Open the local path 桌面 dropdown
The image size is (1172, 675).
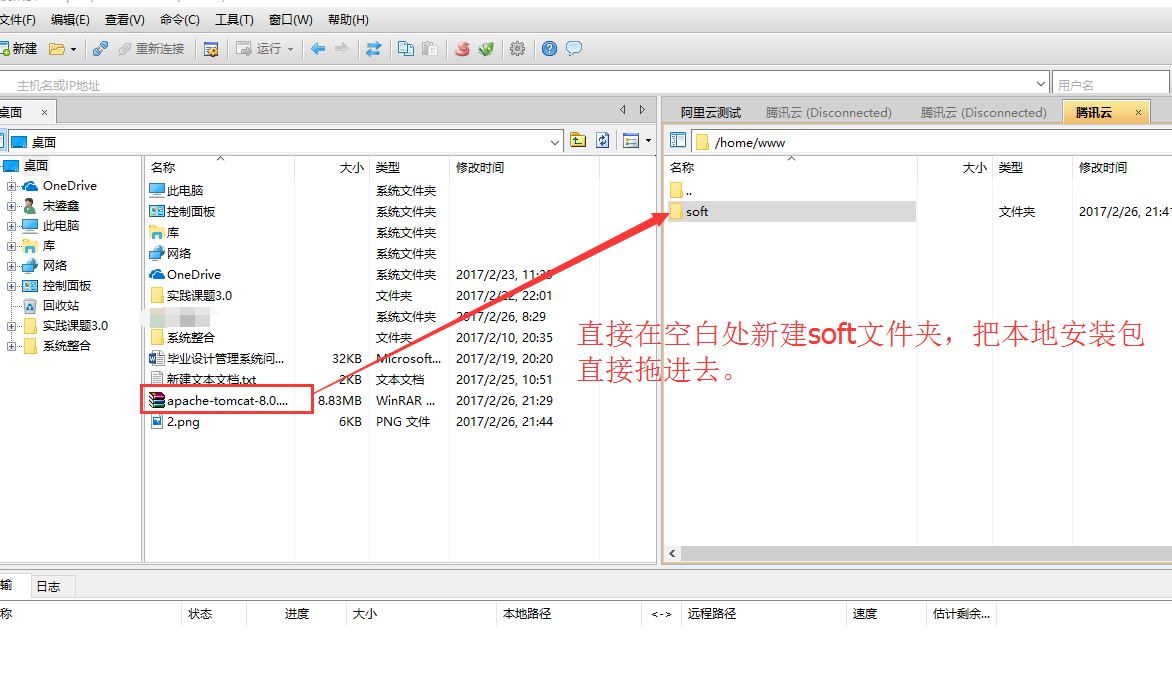pos(555,142)
